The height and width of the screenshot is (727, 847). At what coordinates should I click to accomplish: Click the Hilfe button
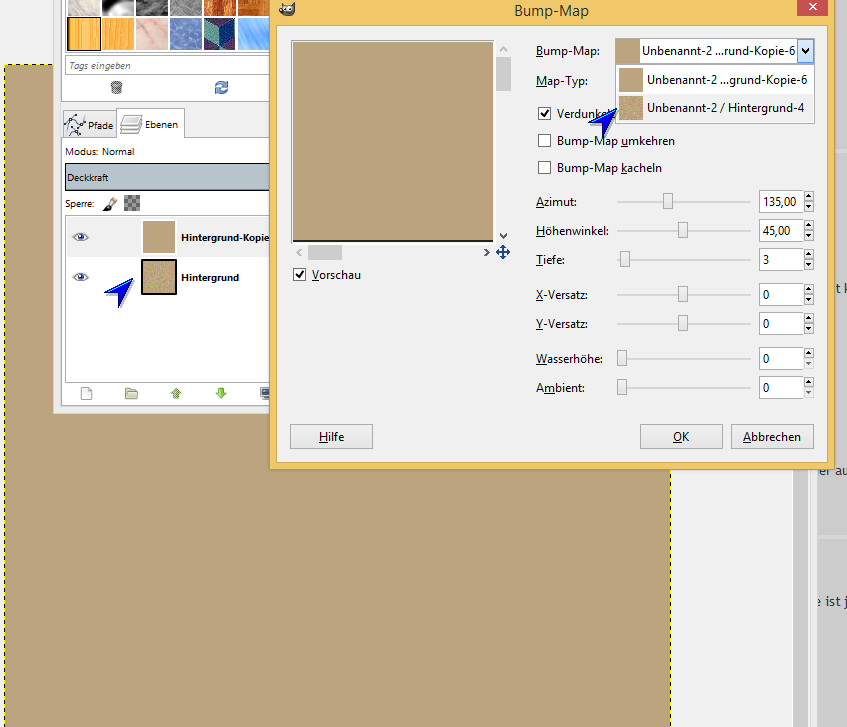click(331, 436)
